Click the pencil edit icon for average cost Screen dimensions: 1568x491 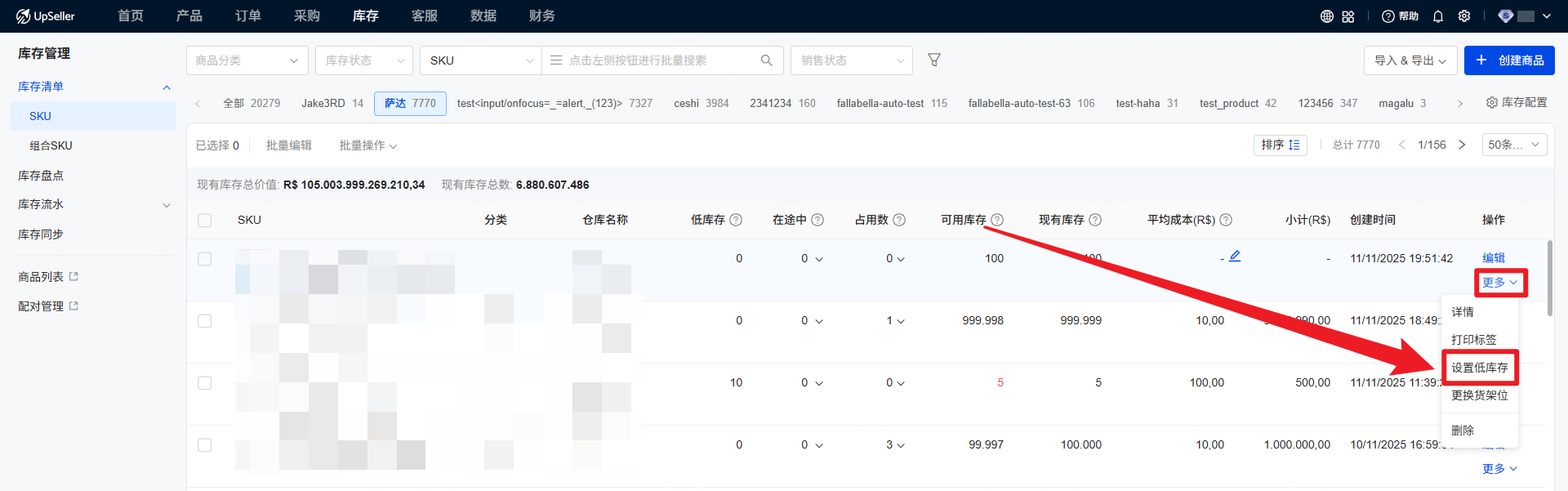point(1235,257)
